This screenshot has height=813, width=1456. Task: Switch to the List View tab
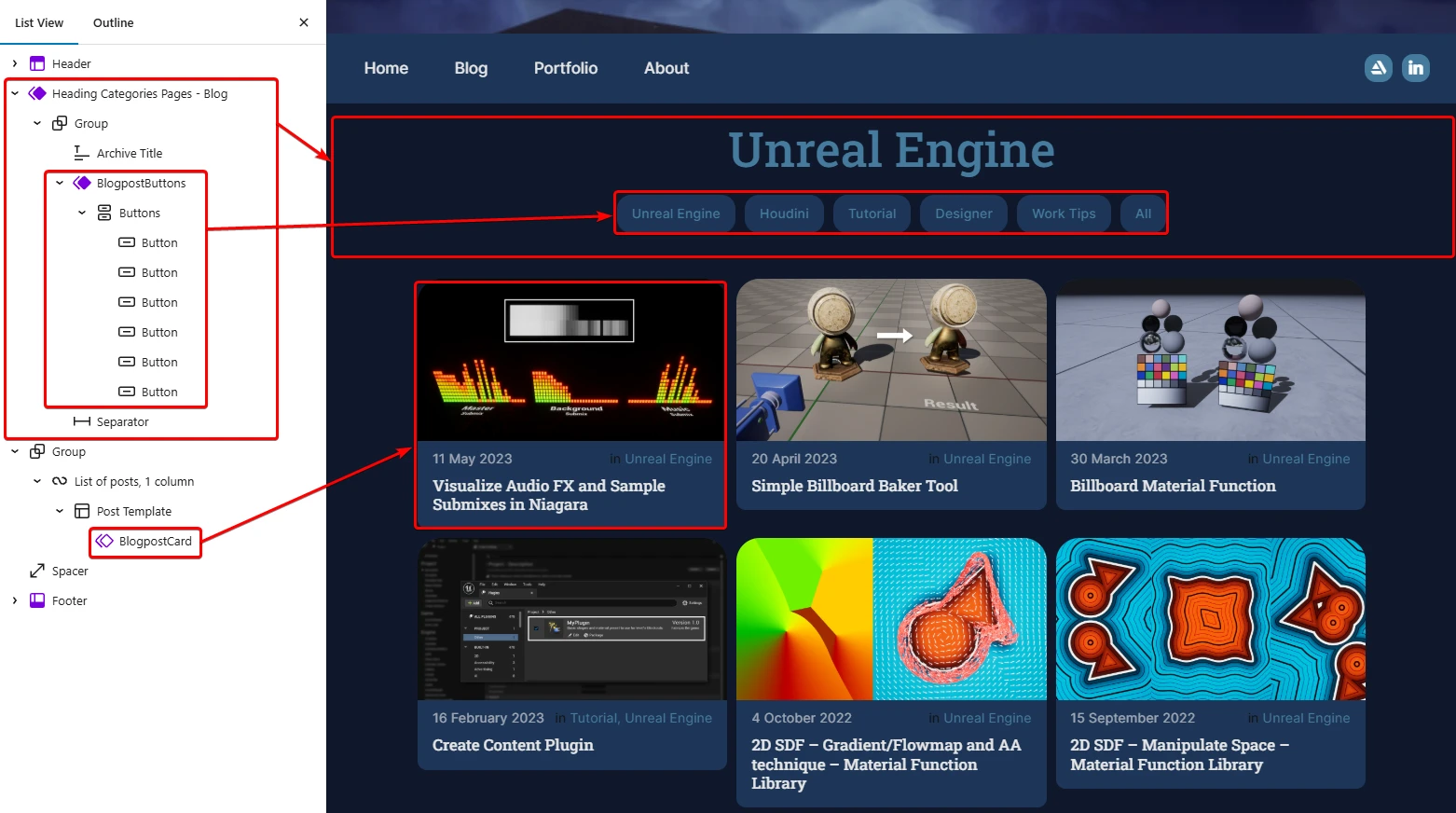coord(39,22)
